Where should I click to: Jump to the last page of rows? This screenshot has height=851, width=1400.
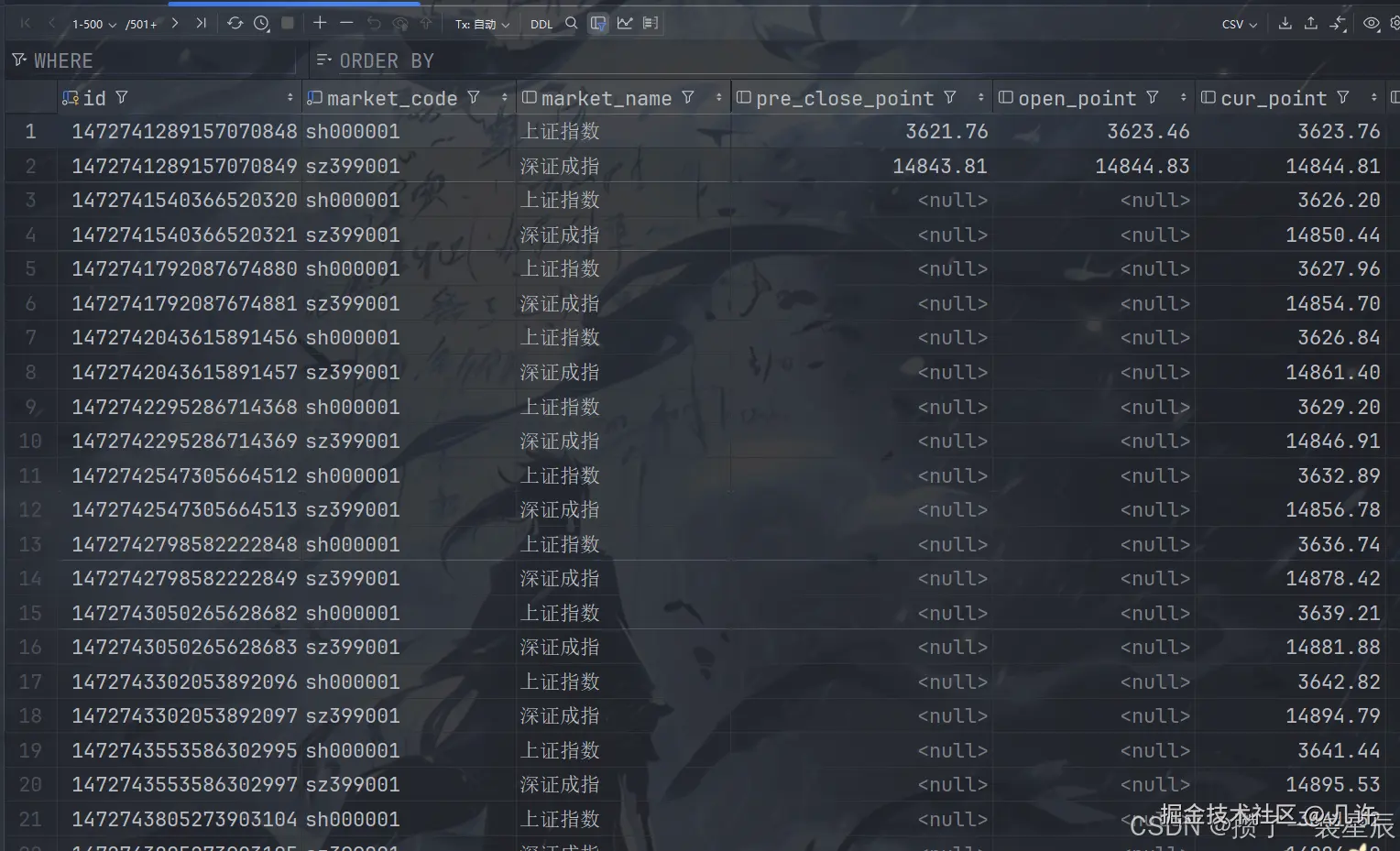point(201,23)
